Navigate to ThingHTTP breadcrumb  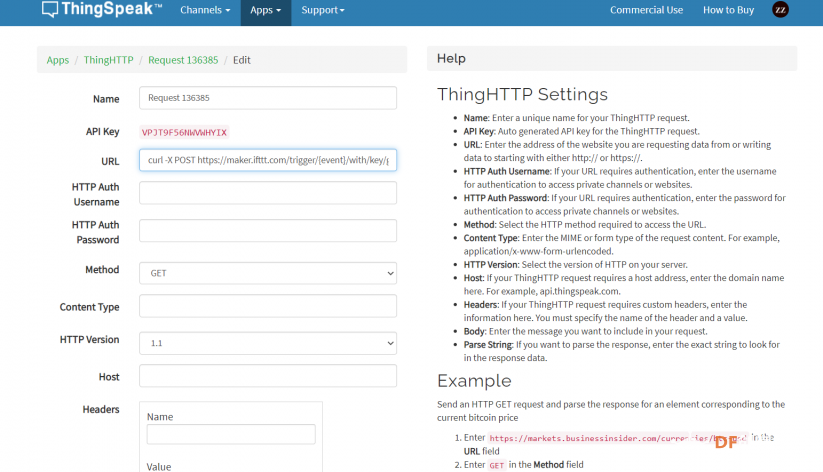[109, 60]
